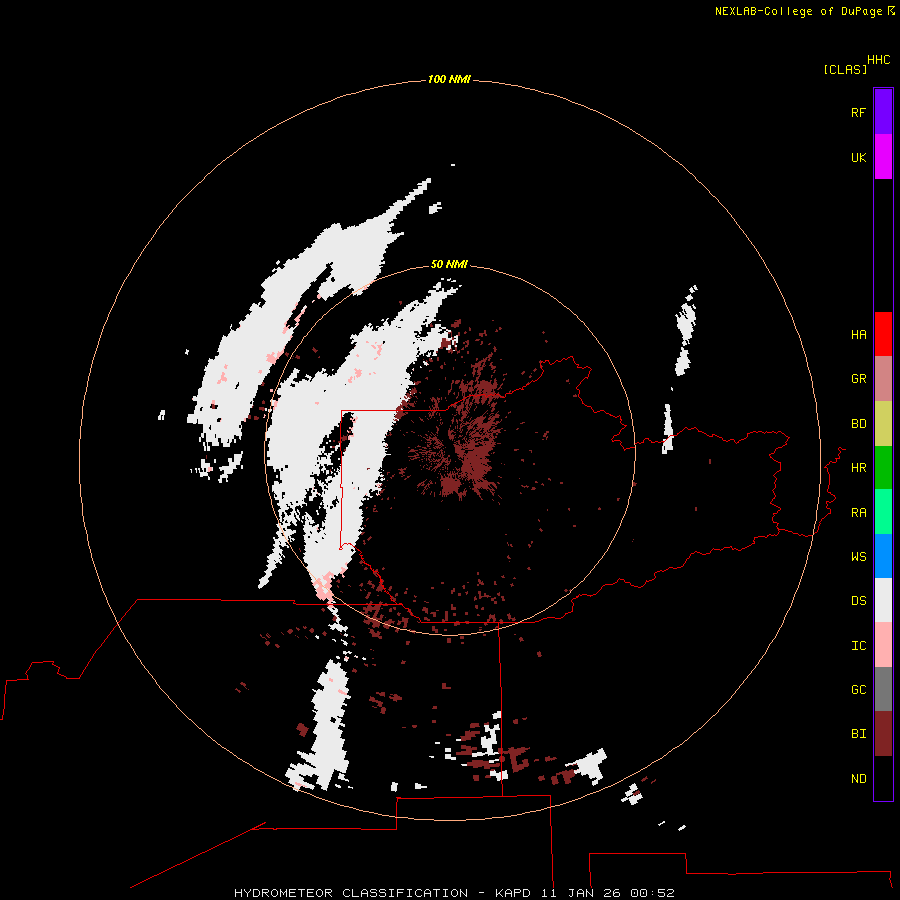Click the BI brown legend swatch
The image size is (900, 900).
point(883,734)
